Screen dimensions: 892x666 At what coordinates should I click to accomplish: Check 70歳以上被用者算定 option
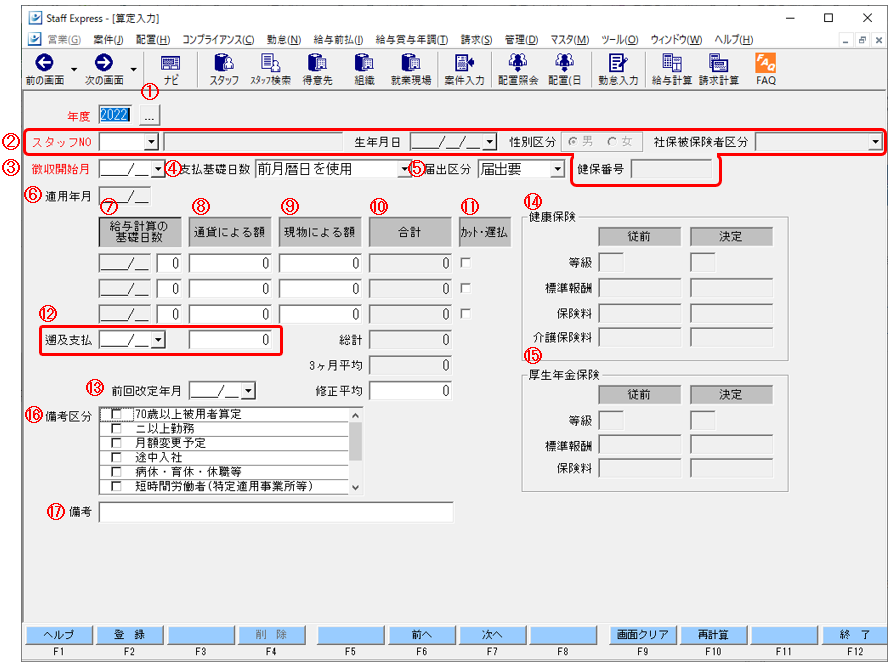(116, 414)
